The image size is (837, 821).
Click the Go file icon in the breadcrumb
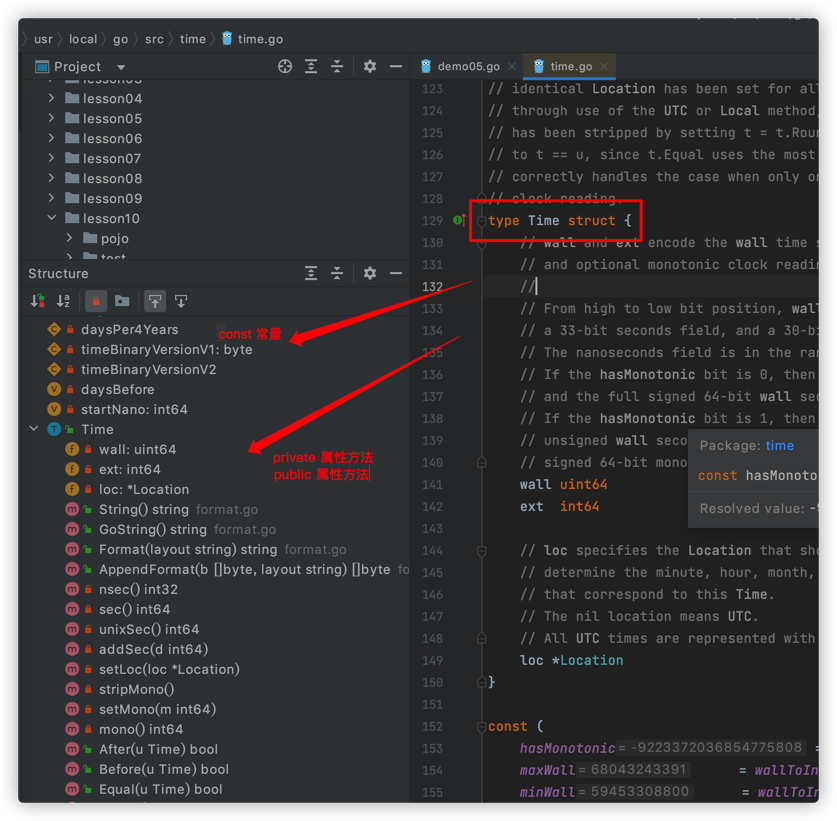227,38
